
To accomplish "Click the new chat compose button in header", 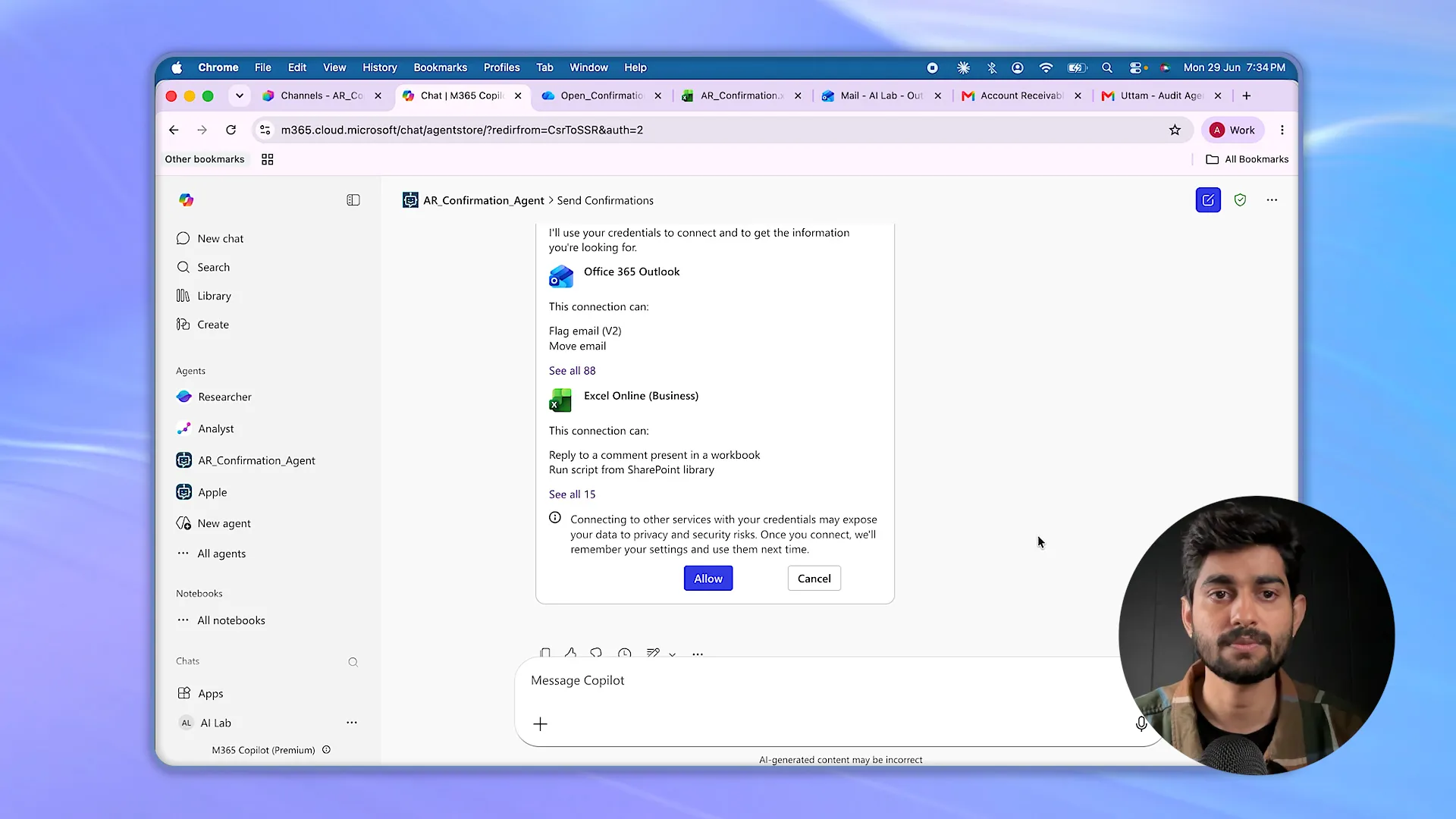I will point(1208,200).
